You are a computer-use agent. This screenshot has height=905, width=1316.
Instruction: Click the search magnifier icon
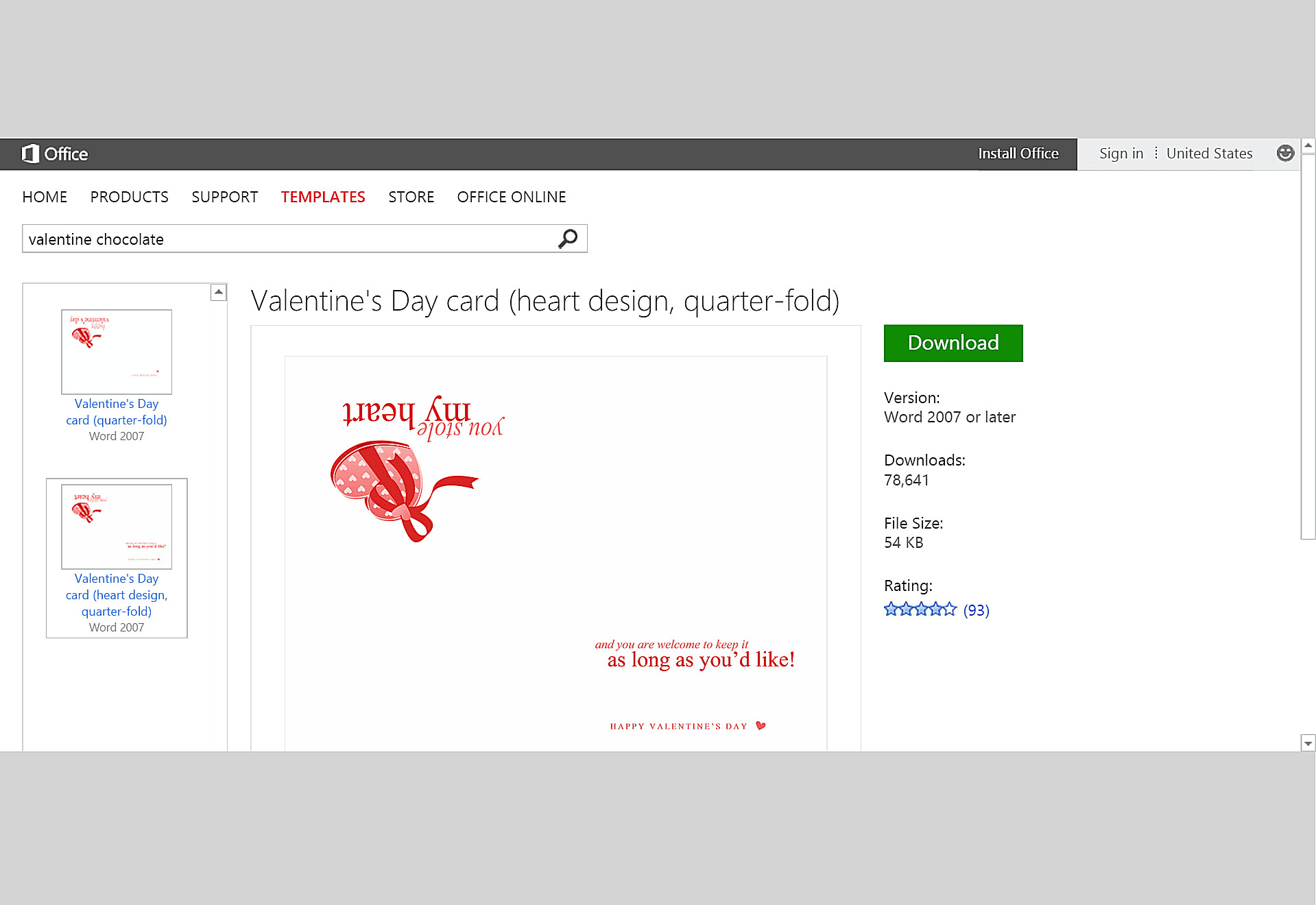(568, 239)
